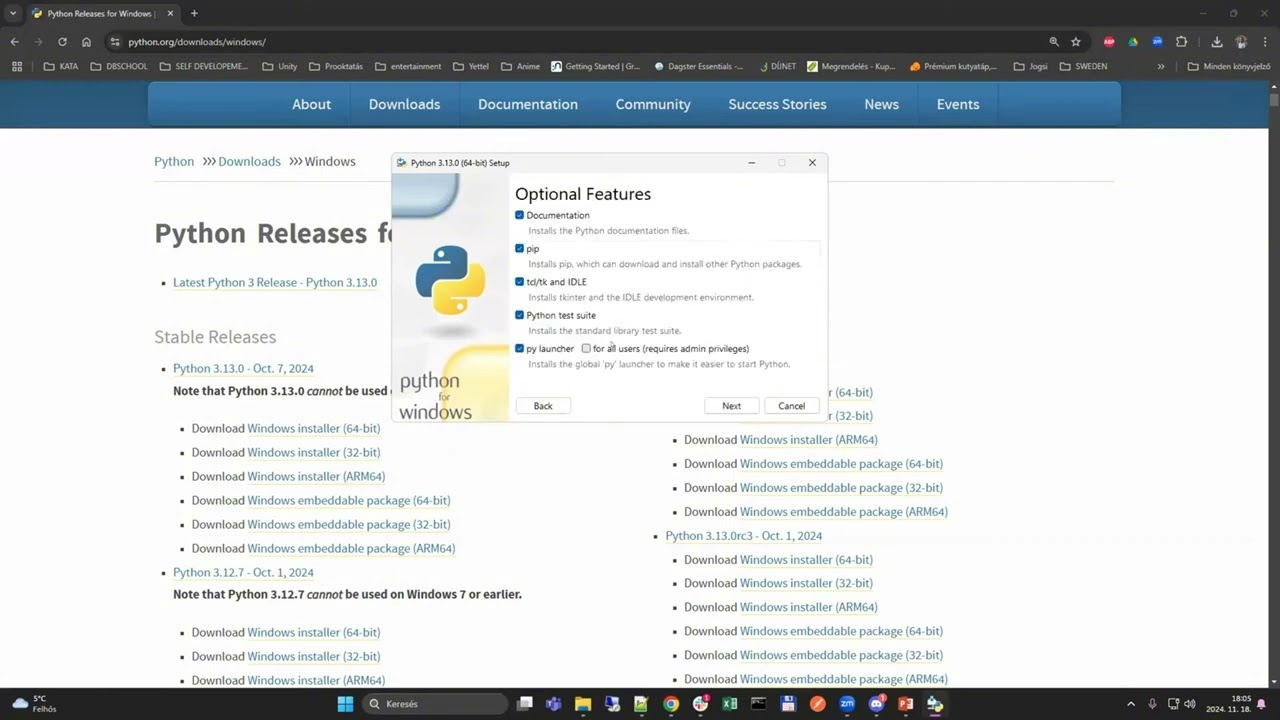Open the Minden könyvjelző folder
The width and height of the screenshot is (1280, 720).
point(1229,66)
